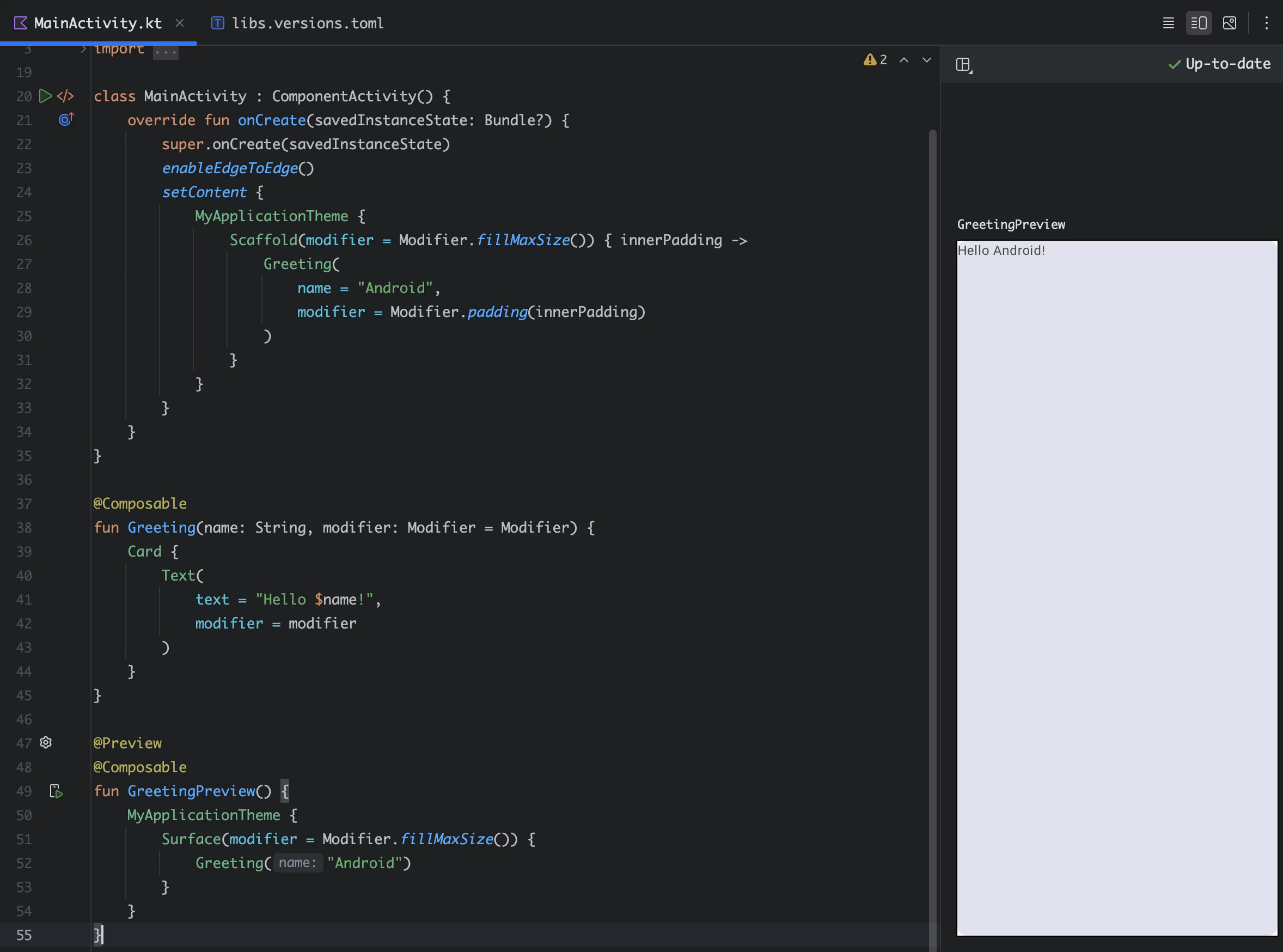The width and height of the screenshot is (1283, 952).
Task: Click the innerPadding lambda parameter
Action: click(671, 240)
